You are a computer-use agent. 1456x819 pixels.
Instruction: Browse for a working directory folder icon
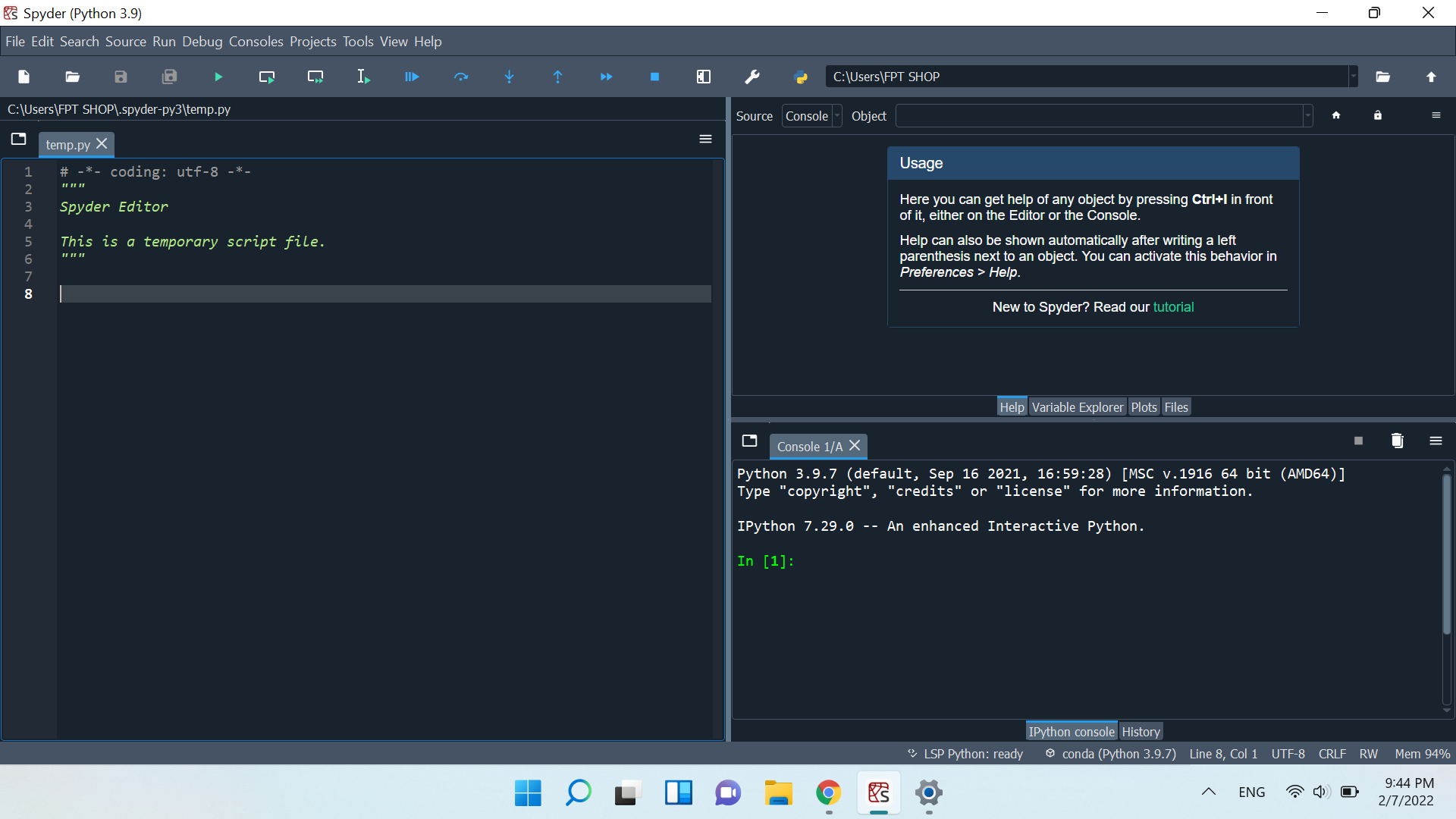tap(1382, 77)
